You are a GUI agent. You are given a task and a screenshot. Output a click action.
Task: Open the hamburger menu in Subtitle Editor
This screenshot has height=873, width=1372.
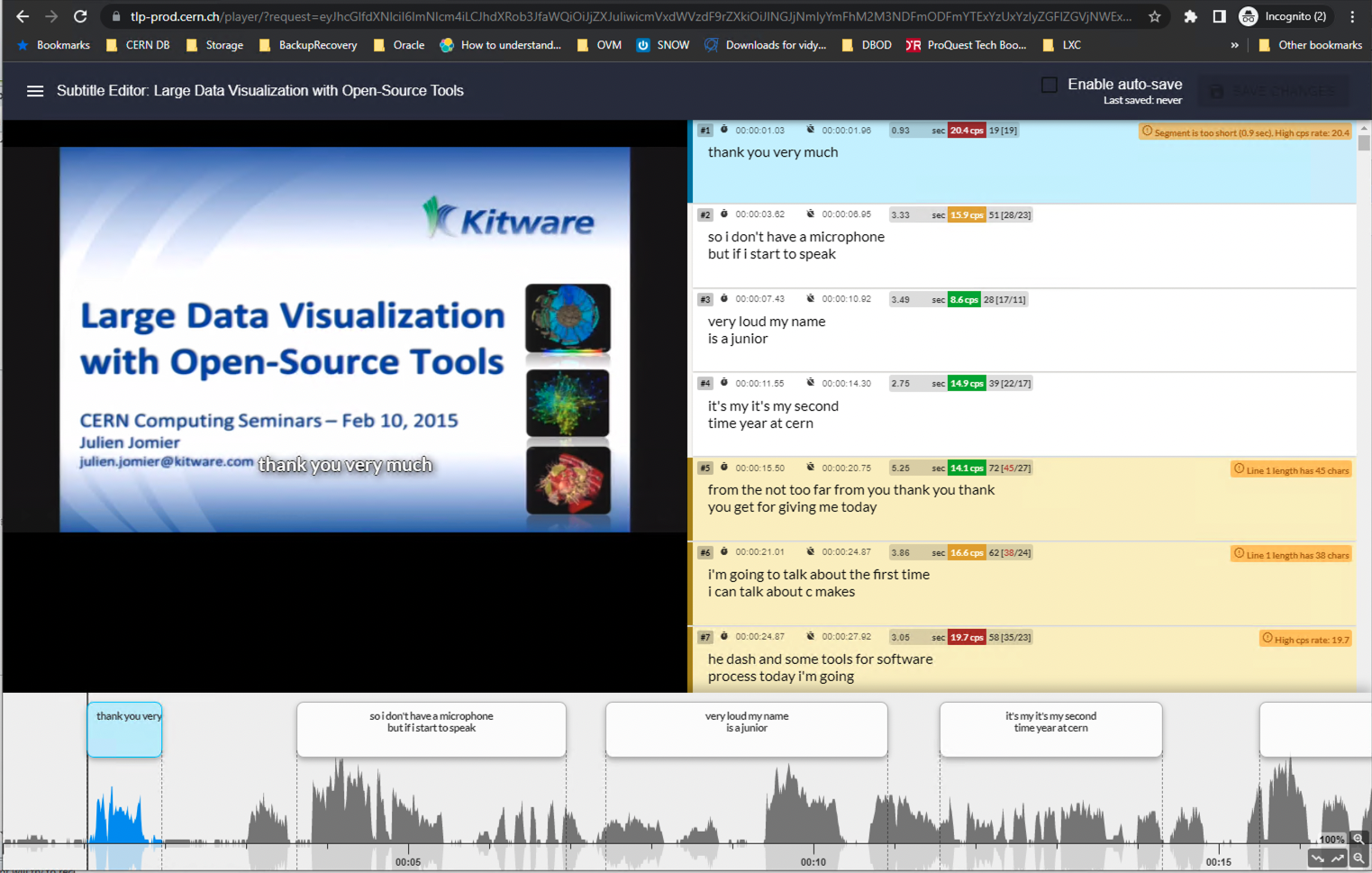(35, 91)
